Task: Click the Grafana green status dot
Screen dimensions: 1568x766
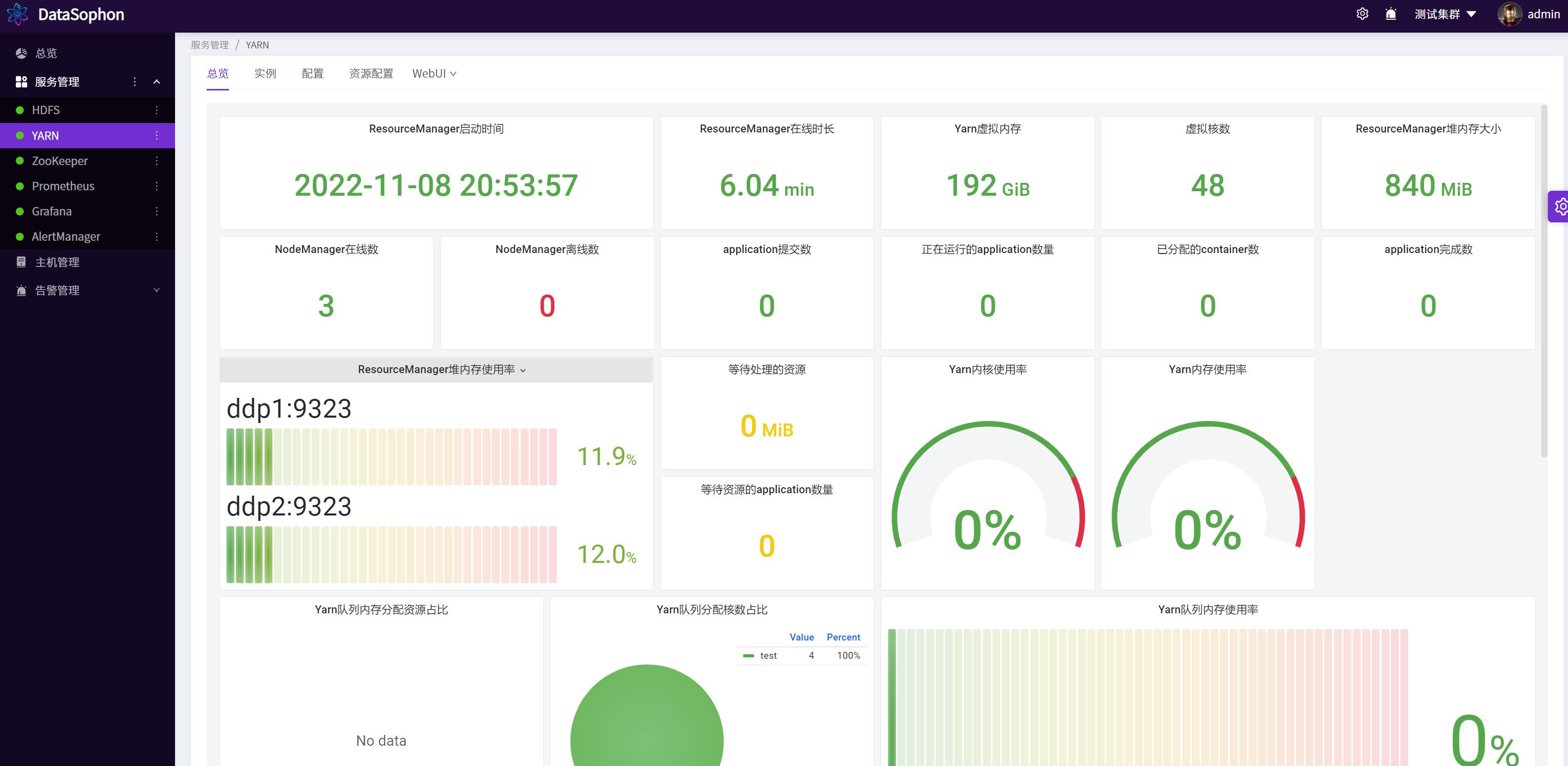Action: pyautogui.click(x=19, y=211)
